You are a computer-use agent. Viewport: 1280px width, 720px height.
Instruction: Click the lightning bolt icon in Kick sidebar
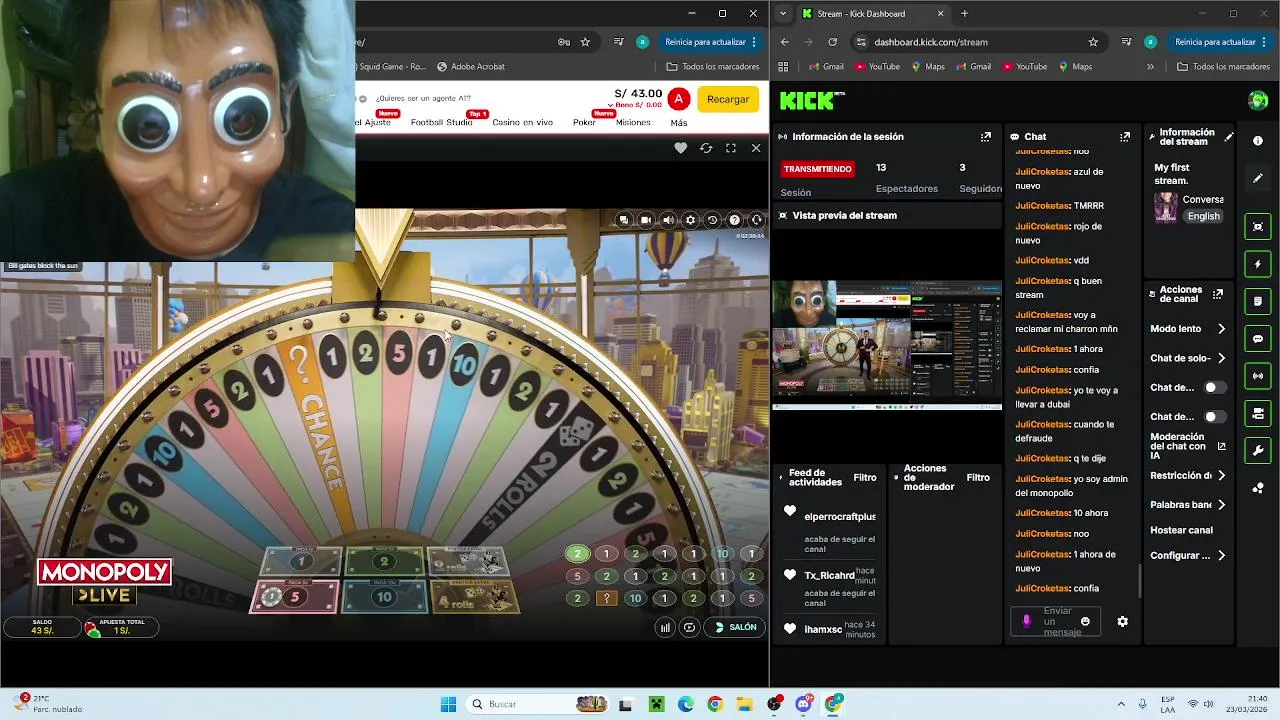[x=1258, y=264]
